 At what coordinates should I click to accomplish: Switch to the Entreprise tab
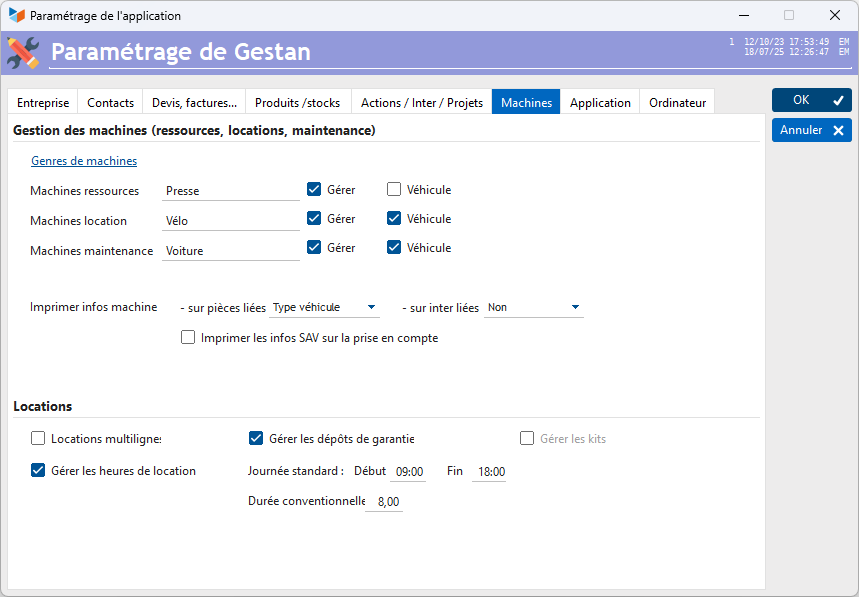43,103
